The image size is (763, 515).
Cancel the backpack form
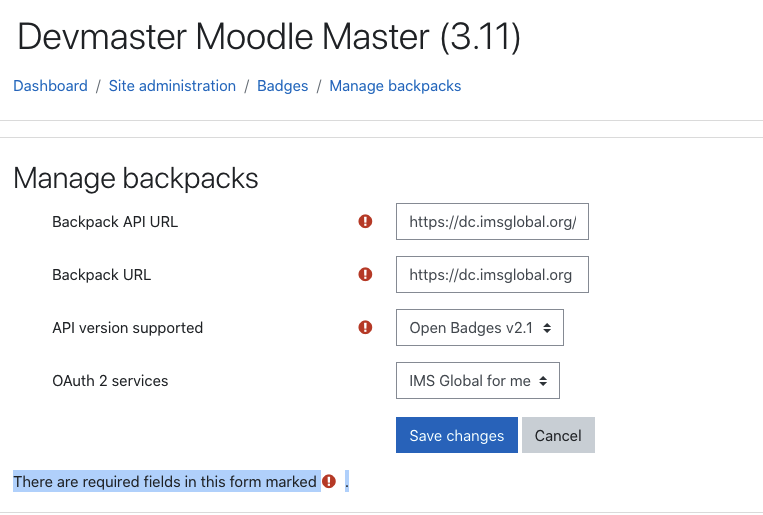pos(558,435)
